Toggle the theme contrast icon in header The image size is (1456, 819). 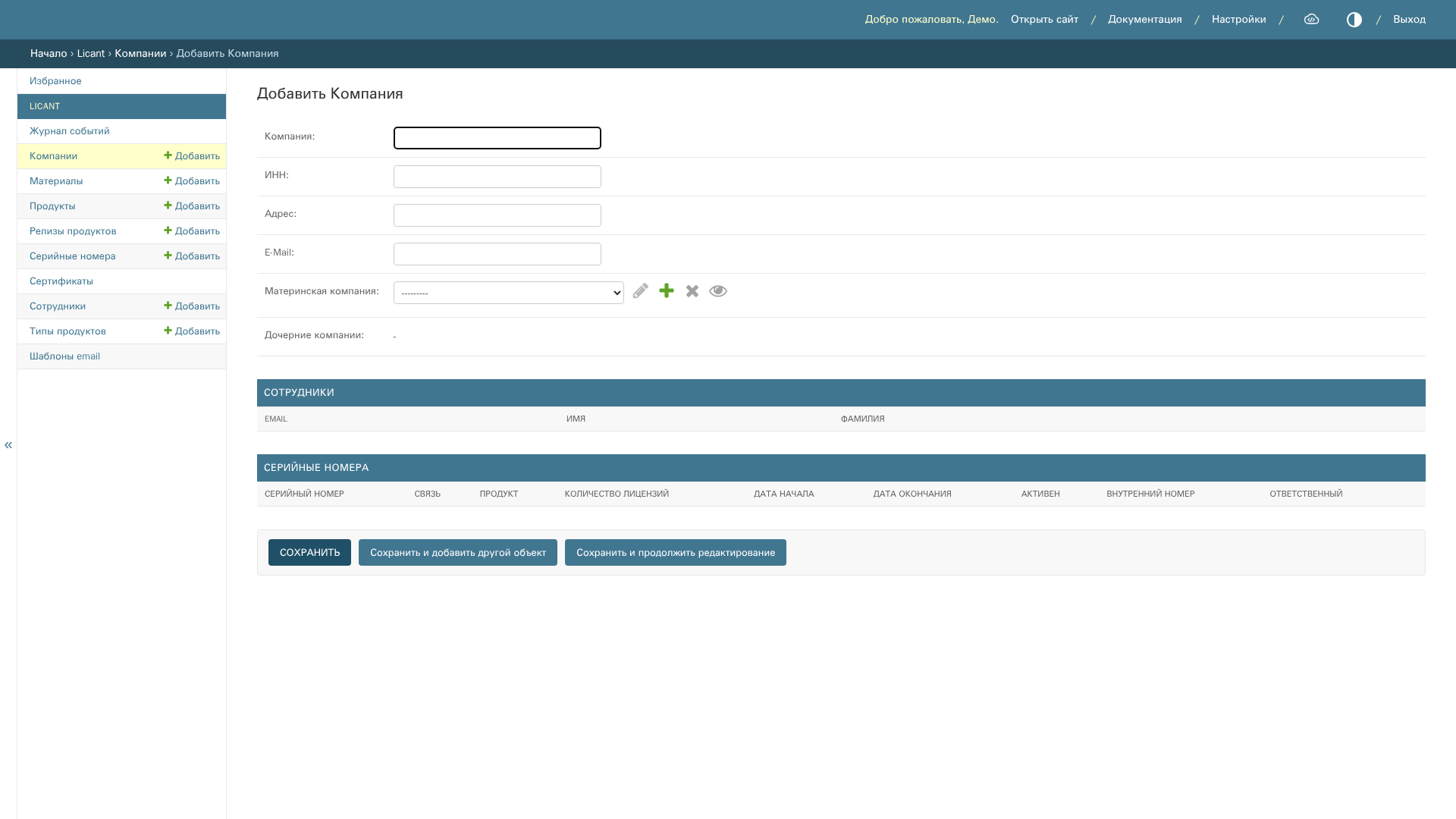1354,20
